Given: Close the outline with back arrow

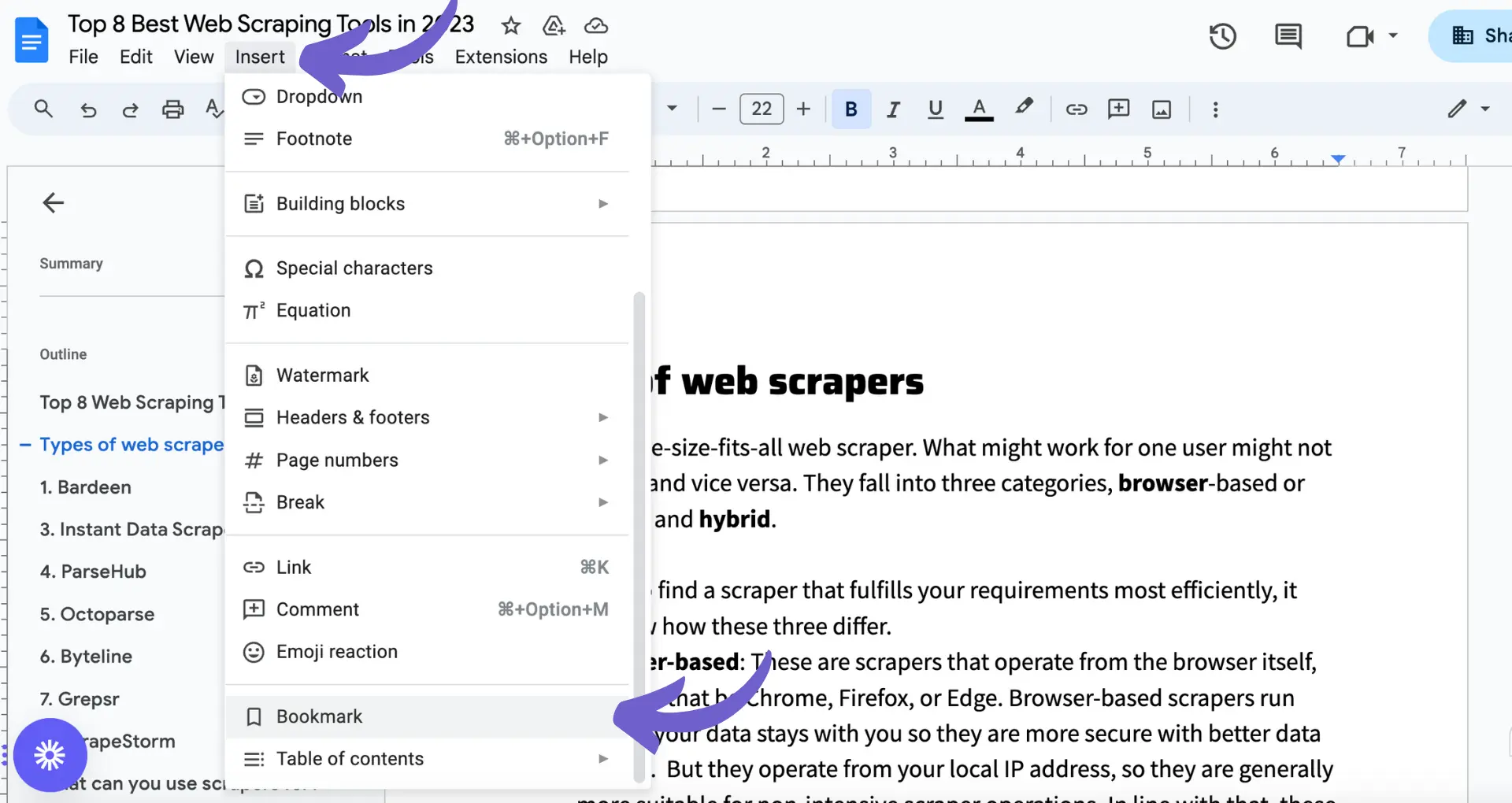Looking at the screenshot, I should pyautogui.click(x=53, y=203).
